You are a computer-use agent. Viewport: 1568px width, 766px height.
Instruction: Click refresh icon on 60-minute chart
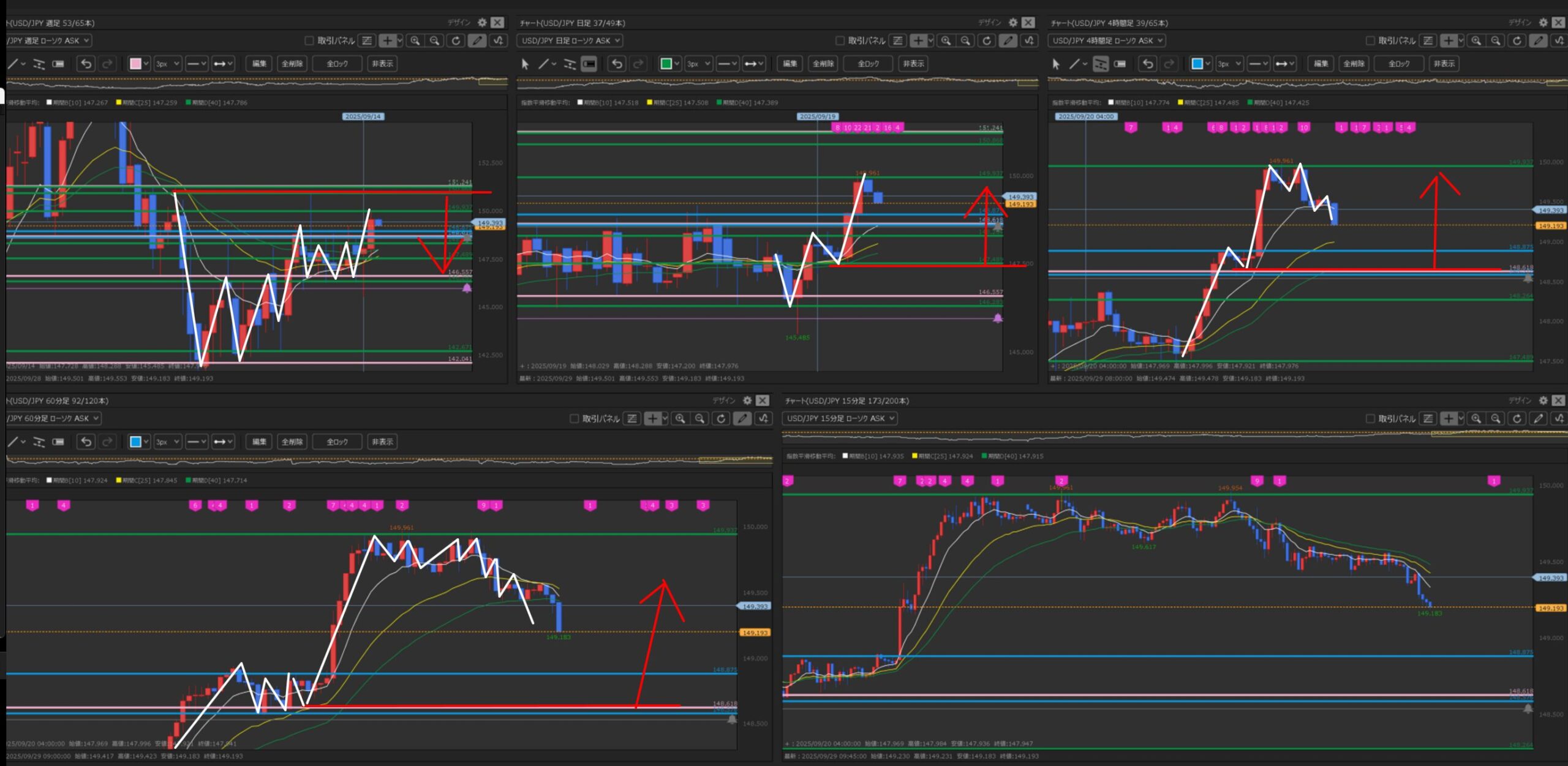tap(722, 418)
